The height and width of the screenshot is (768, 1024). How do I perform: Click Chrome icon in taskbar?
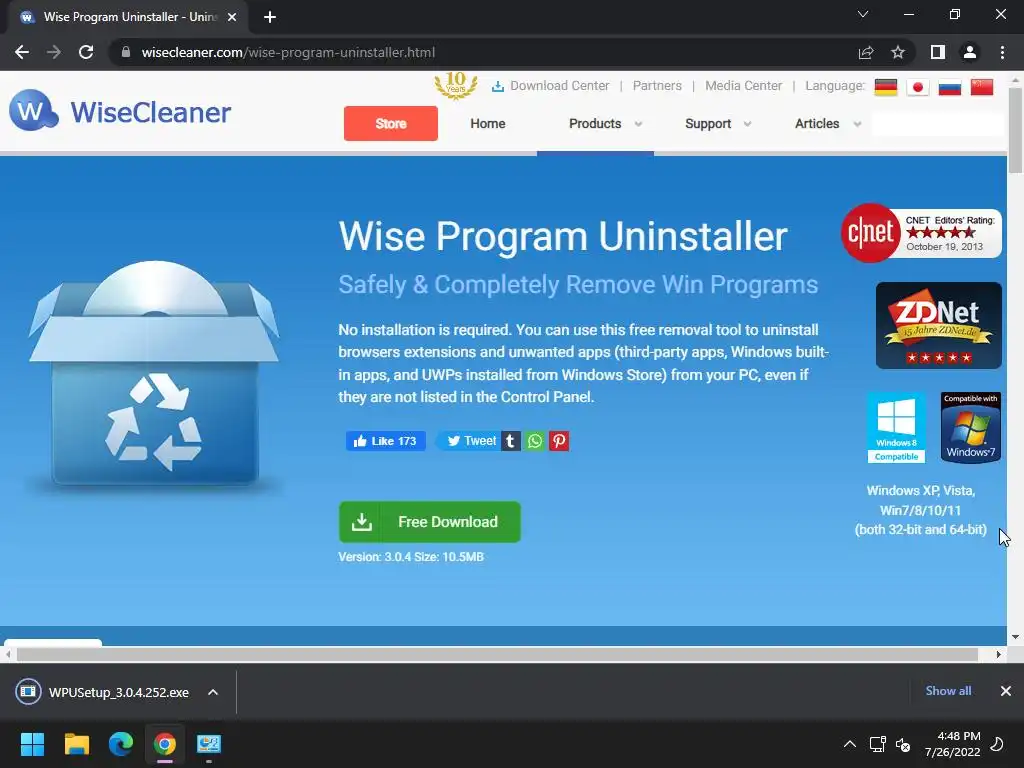pos(165,744)
